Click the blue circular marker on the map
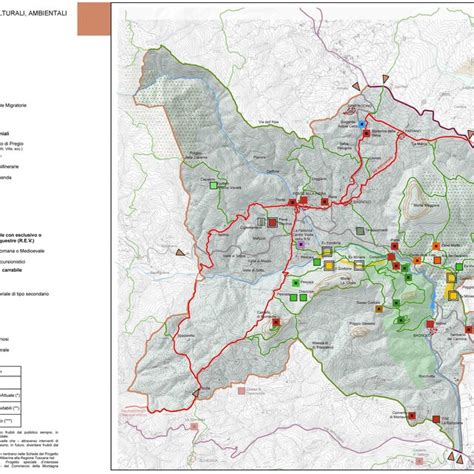The image size is (474, 474). 362,124
